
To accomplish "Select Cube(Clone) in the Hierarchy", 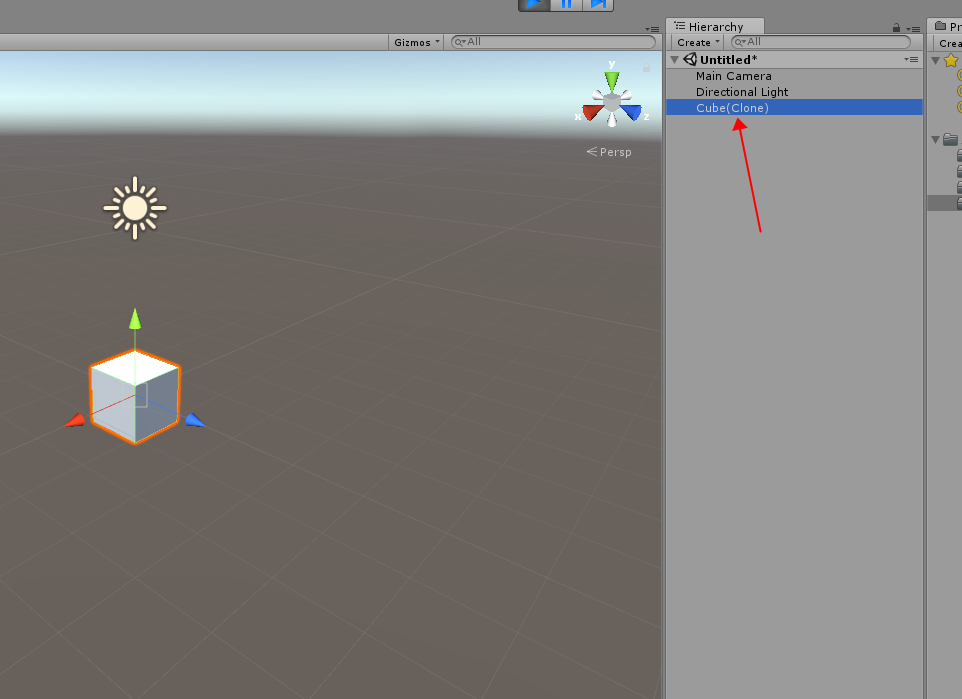I will click(x=732, y=107).
